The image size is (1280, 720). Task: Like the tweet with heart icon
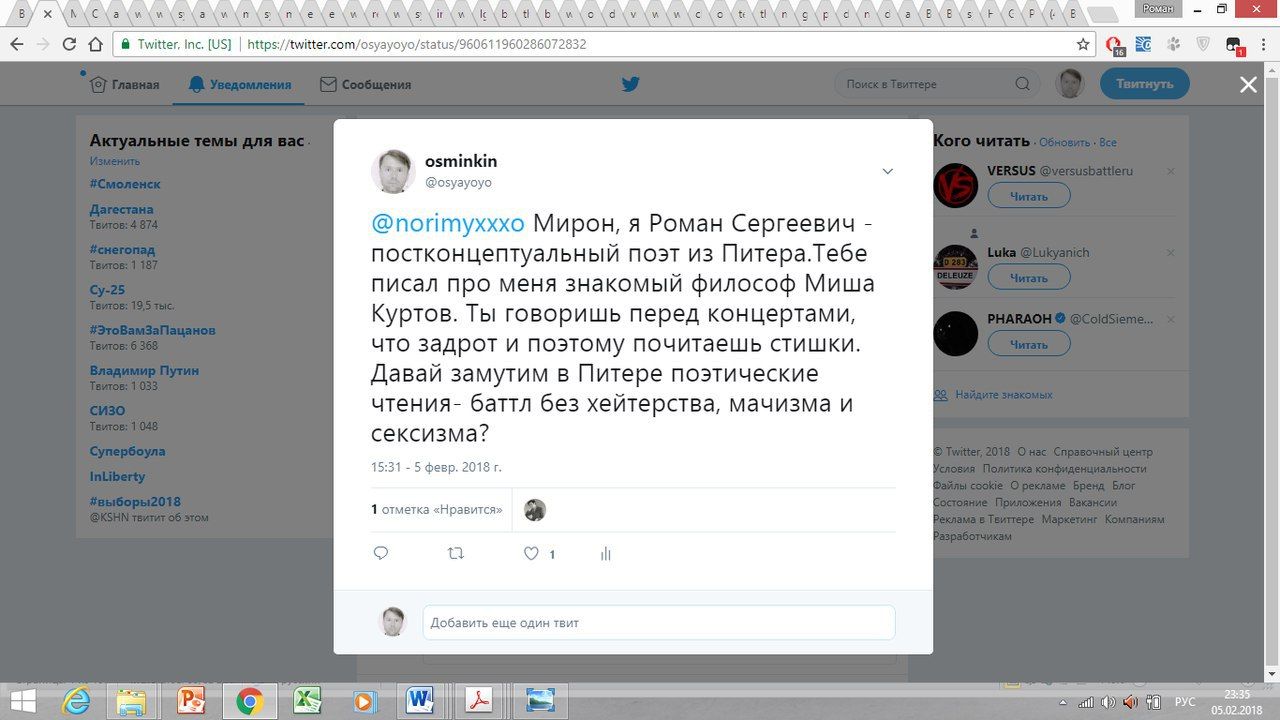click(x=532, y=553)
